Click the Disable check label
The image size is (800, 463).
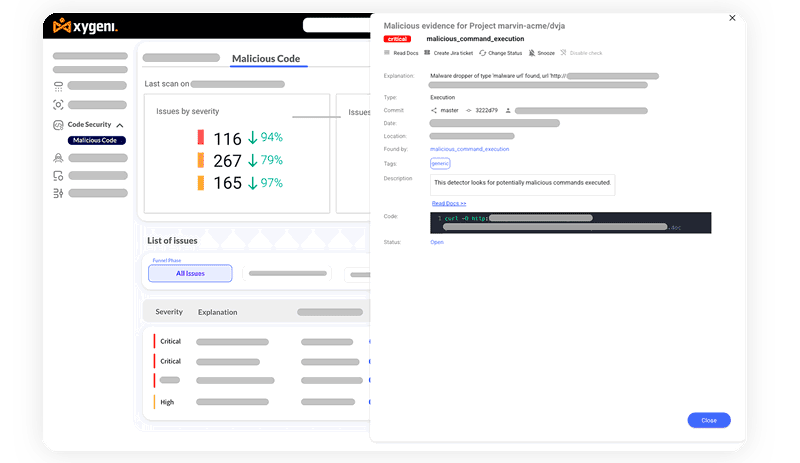point(586,53)
